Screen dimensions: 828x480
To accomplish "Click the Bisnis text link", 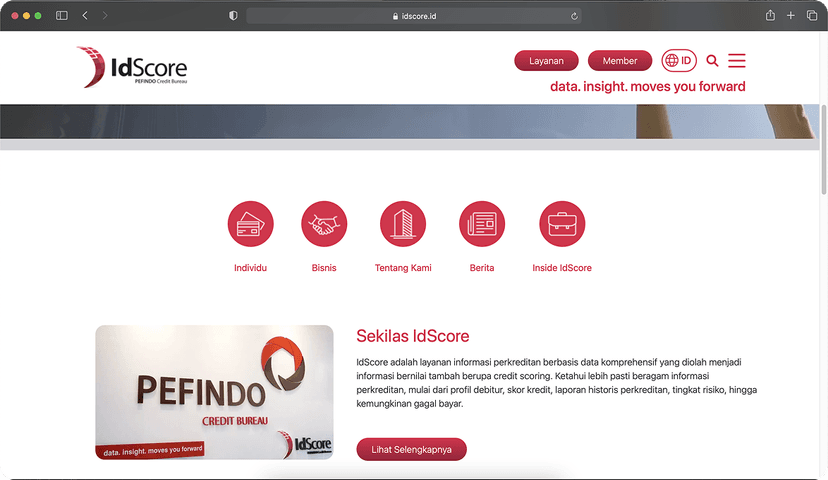I will 324,268.
